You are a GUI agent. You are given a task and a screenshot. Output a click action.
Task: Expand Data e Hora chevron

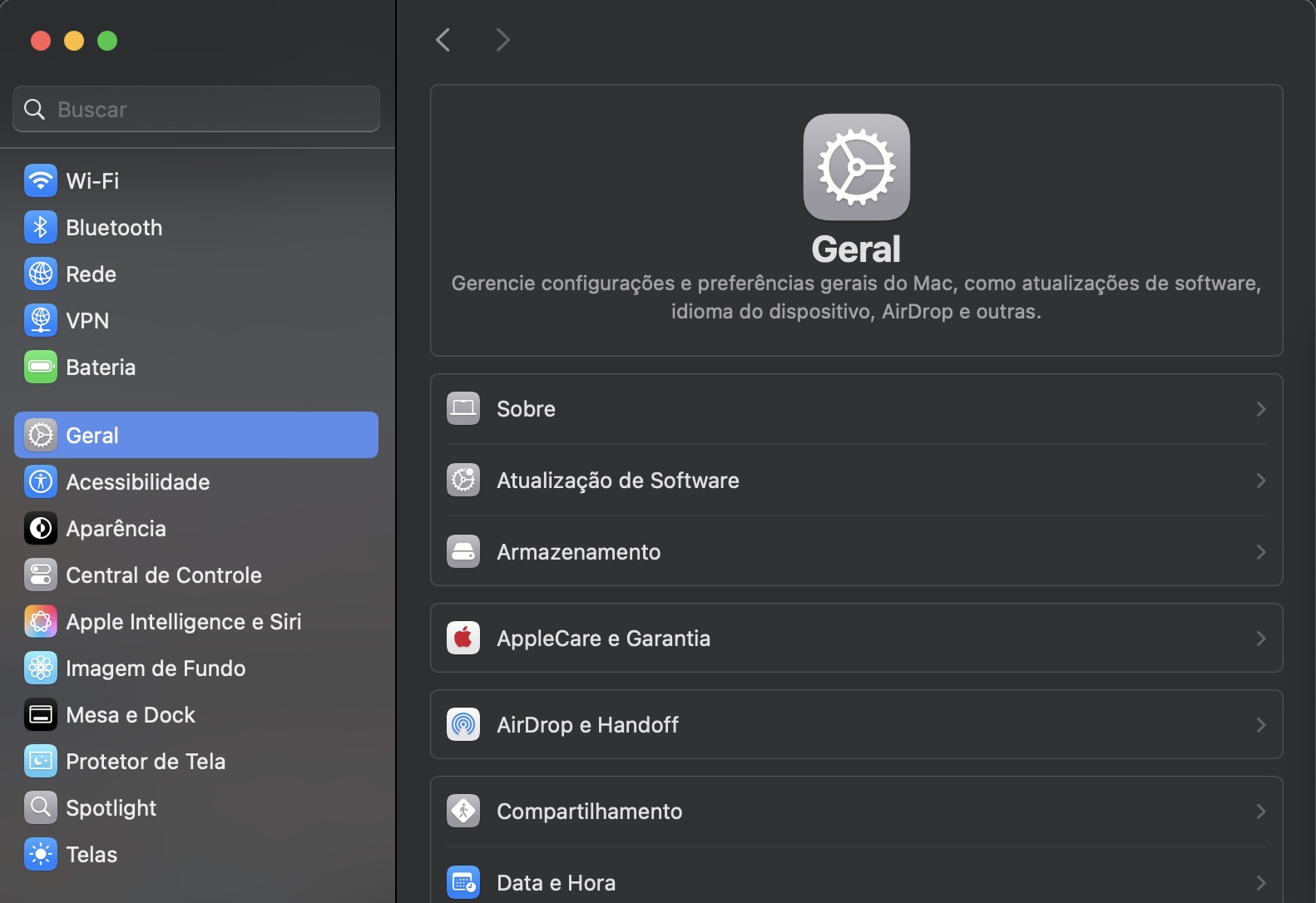pos(1261,883)
